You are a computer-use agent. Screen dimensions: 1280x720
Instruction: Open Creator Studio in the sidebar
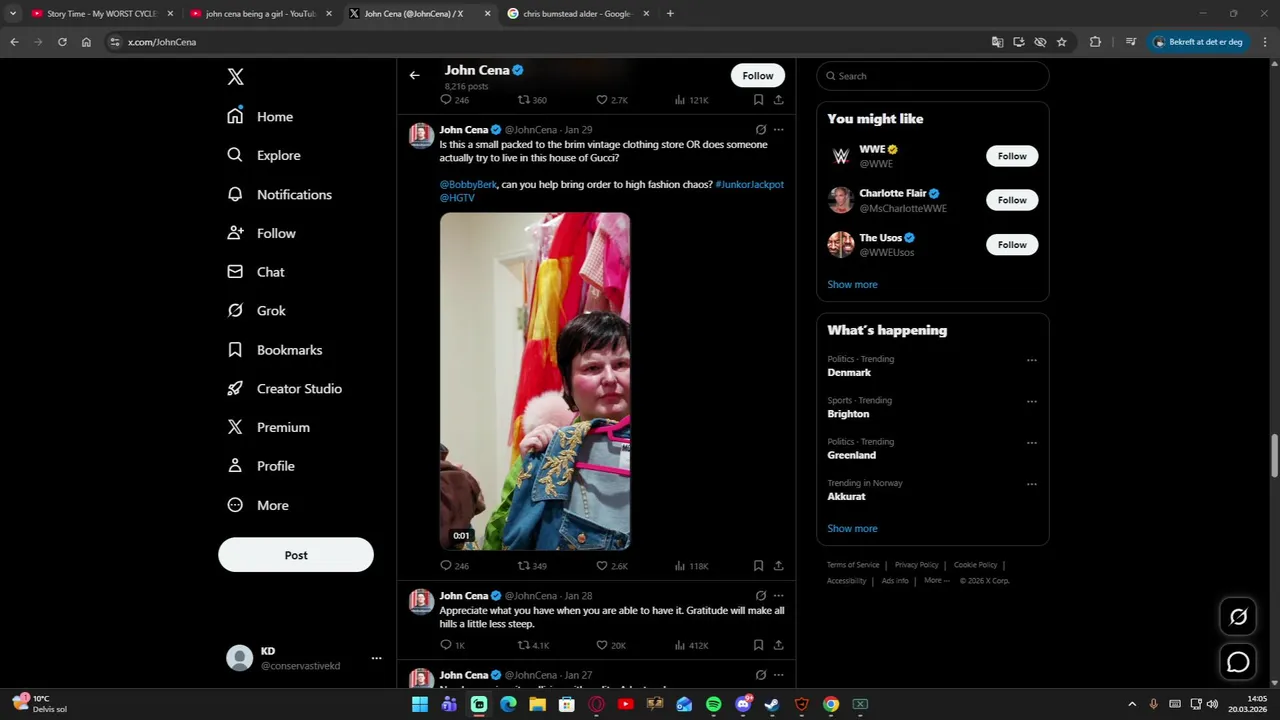click(285, 389)
